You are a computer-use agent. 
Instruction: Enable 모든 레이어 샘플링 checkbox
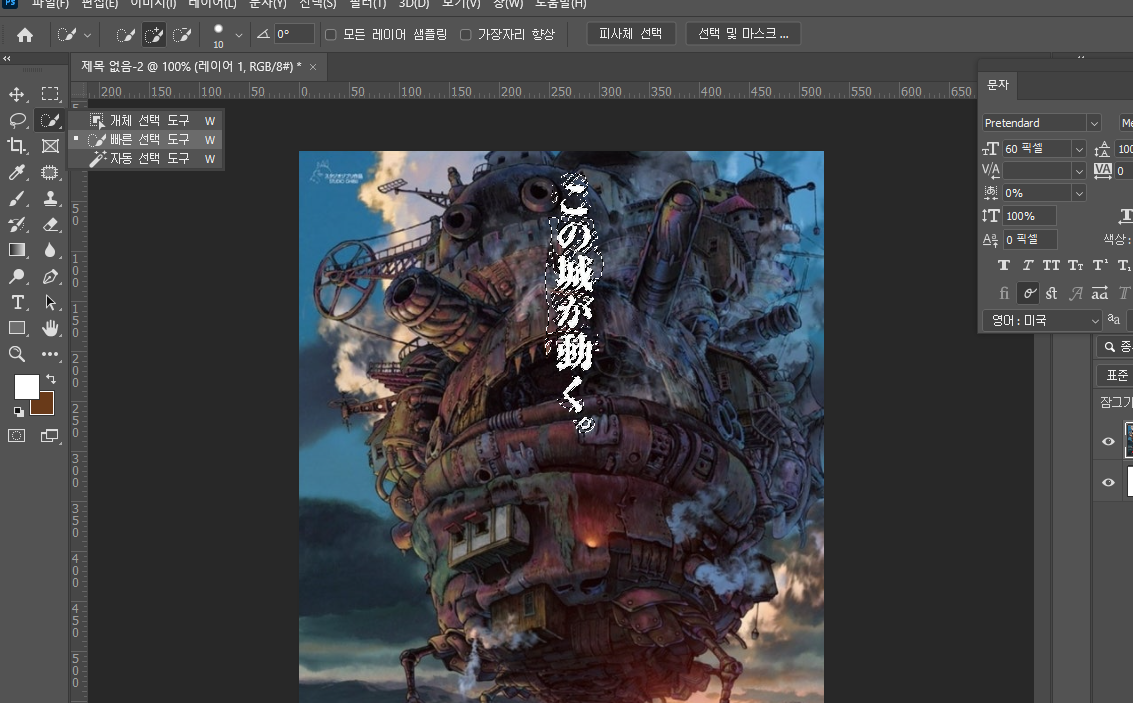coord(331,35)
